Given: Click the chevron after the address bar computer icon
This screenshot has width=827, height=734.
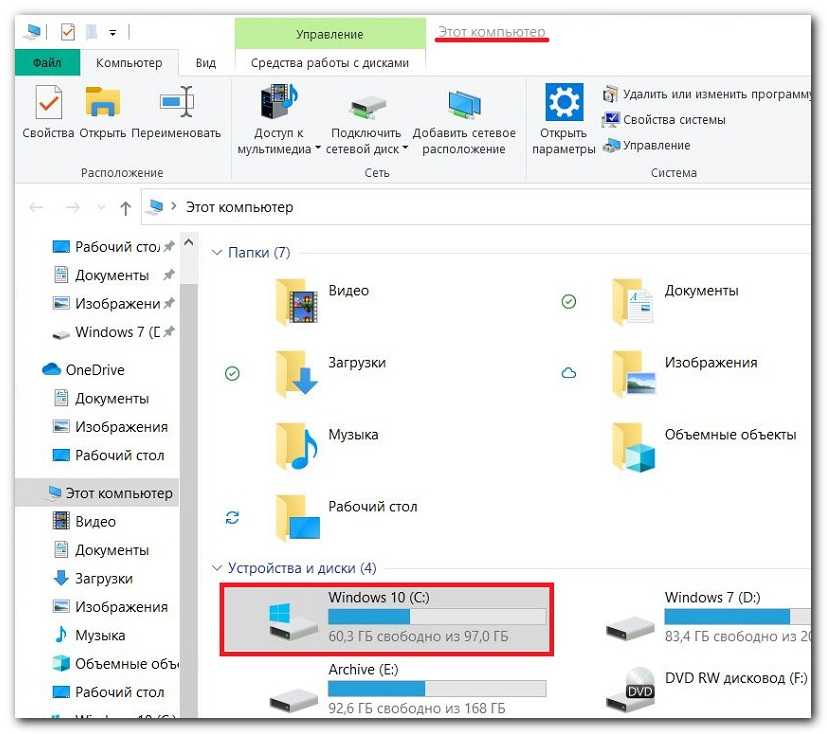Looking at the screenshot, I should (x=174, y=207).
